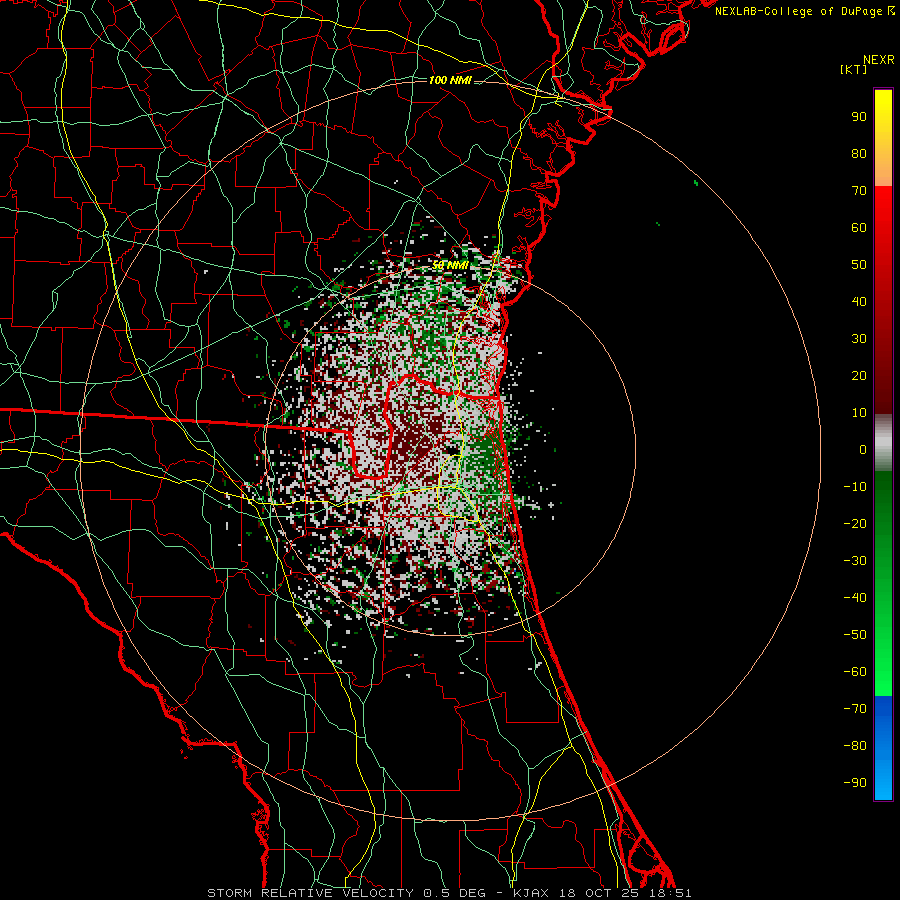The width and height of the screenshot is (900, 900).
Task: Click the [KT] units label
Action: (x=854, y=70)
